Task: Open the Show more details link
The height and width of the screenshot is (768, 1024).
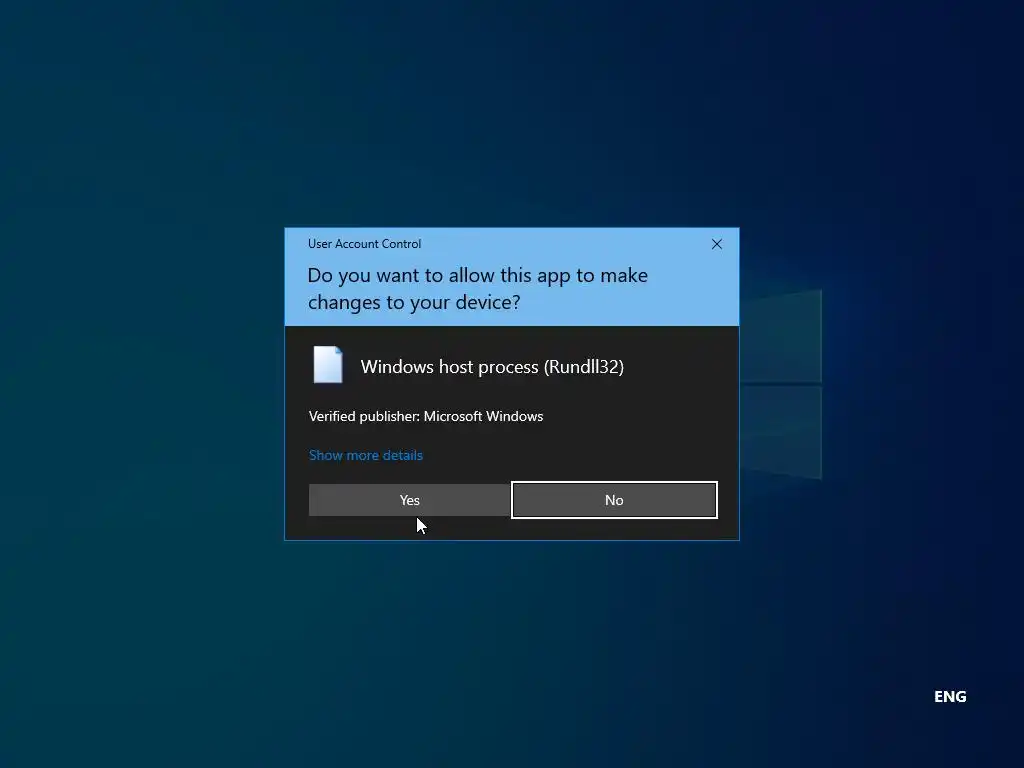Action: click(x=366, y=455)
